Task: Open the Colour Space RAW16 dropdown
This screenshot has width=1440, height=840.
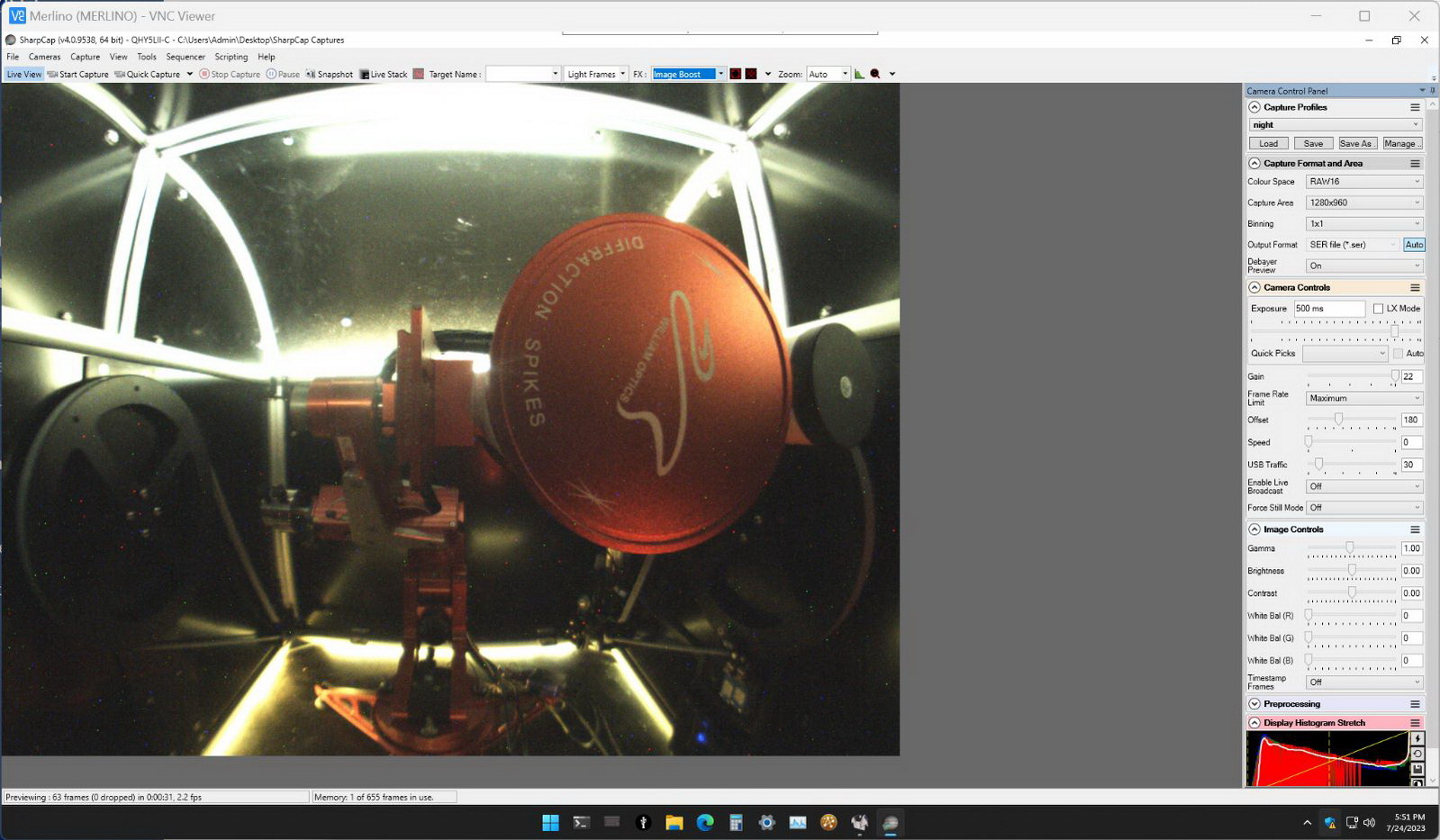Action: 1364,182
